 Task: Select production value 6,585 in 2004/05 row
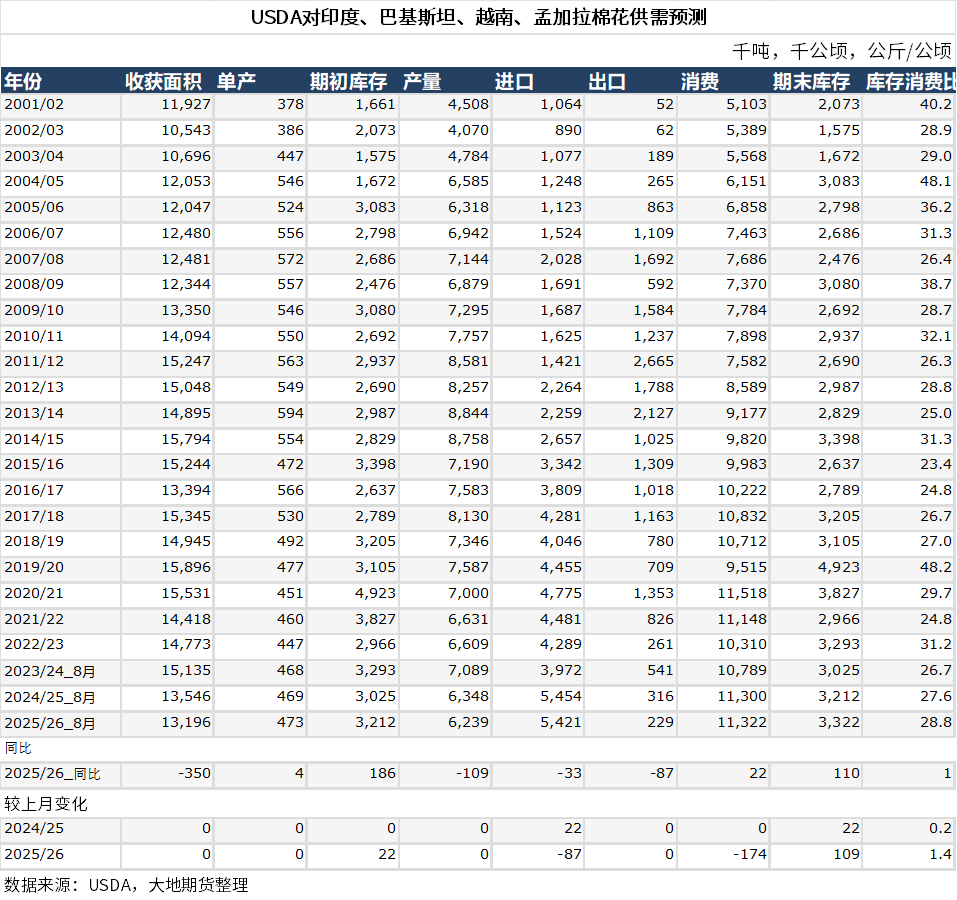pos(468,181)
